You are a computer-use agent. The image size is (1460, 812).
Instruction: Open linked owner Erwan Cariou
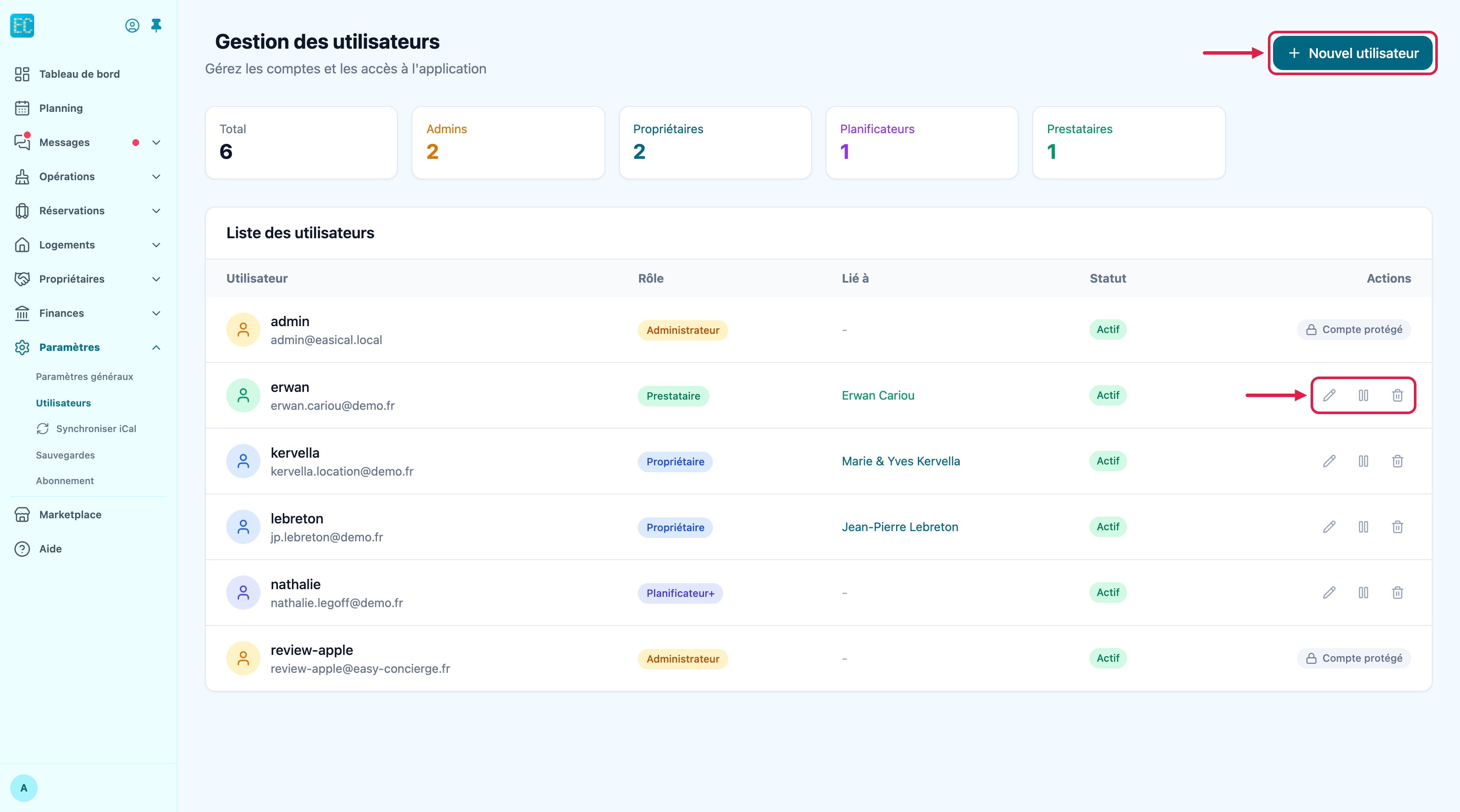coord(878,395)
